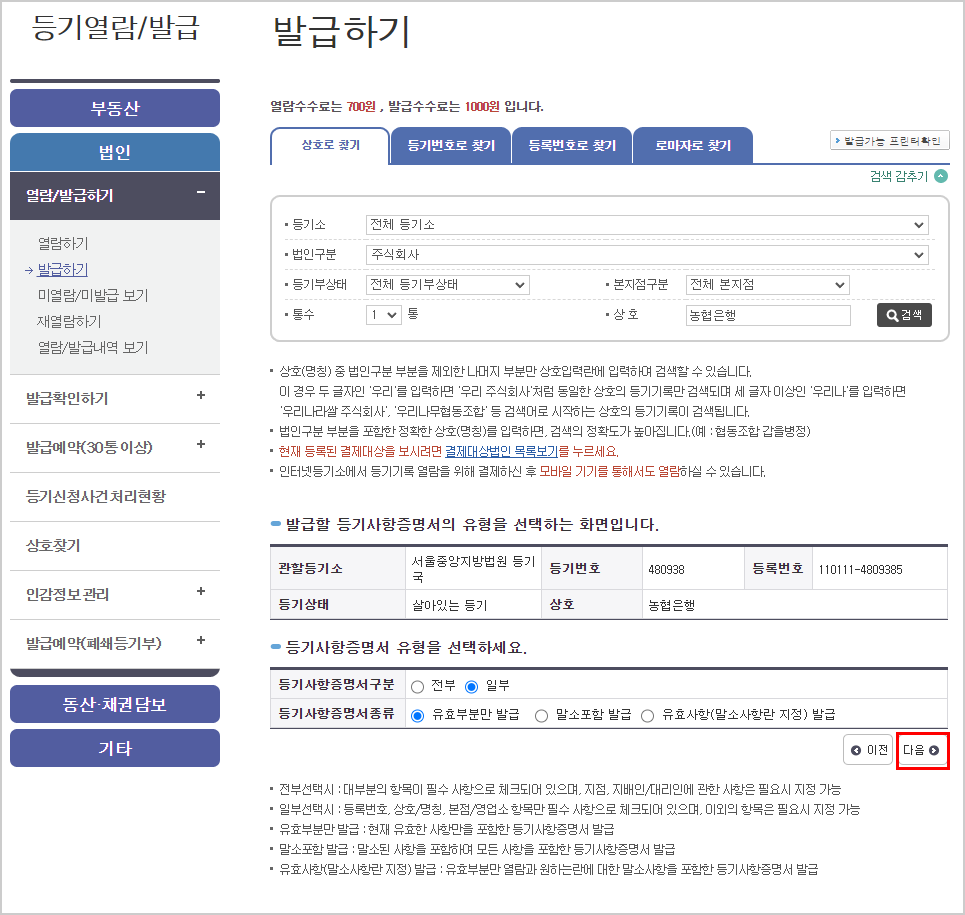Screen dimensions: 965x915
Task: Click the 상호 search input field
Action: coord(767,314)
